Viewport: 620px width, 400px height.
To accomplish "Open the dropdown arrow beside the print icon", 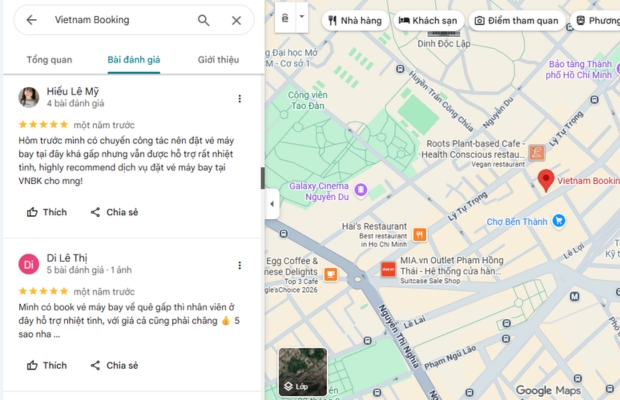I will click(302, 17).
